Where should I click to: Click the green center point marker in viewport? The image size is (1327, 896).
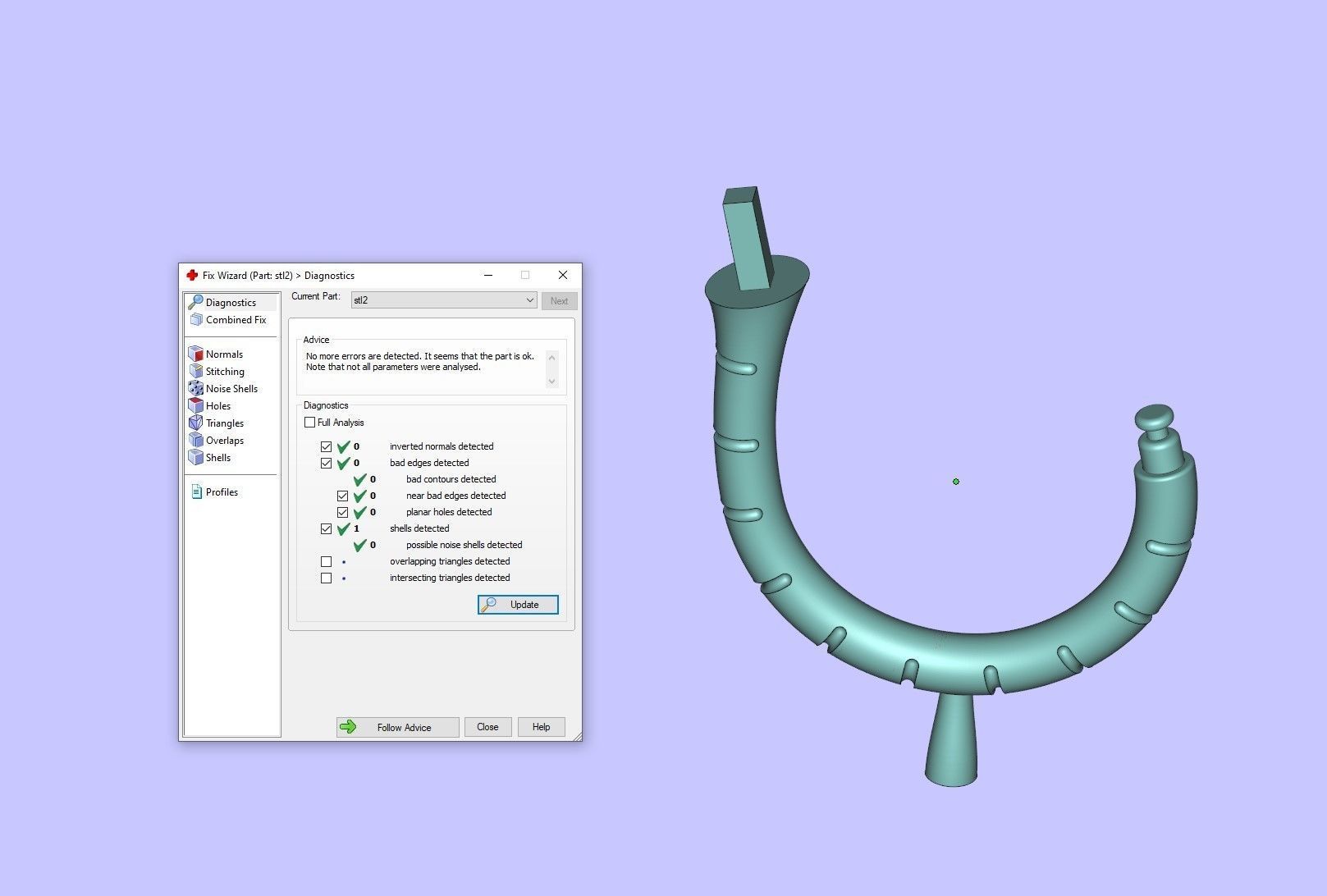(x=956, y=482)
